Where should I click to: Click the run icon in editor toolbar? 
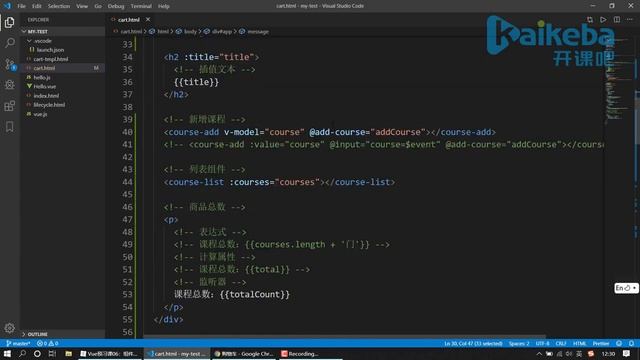(x=603, y=20)
